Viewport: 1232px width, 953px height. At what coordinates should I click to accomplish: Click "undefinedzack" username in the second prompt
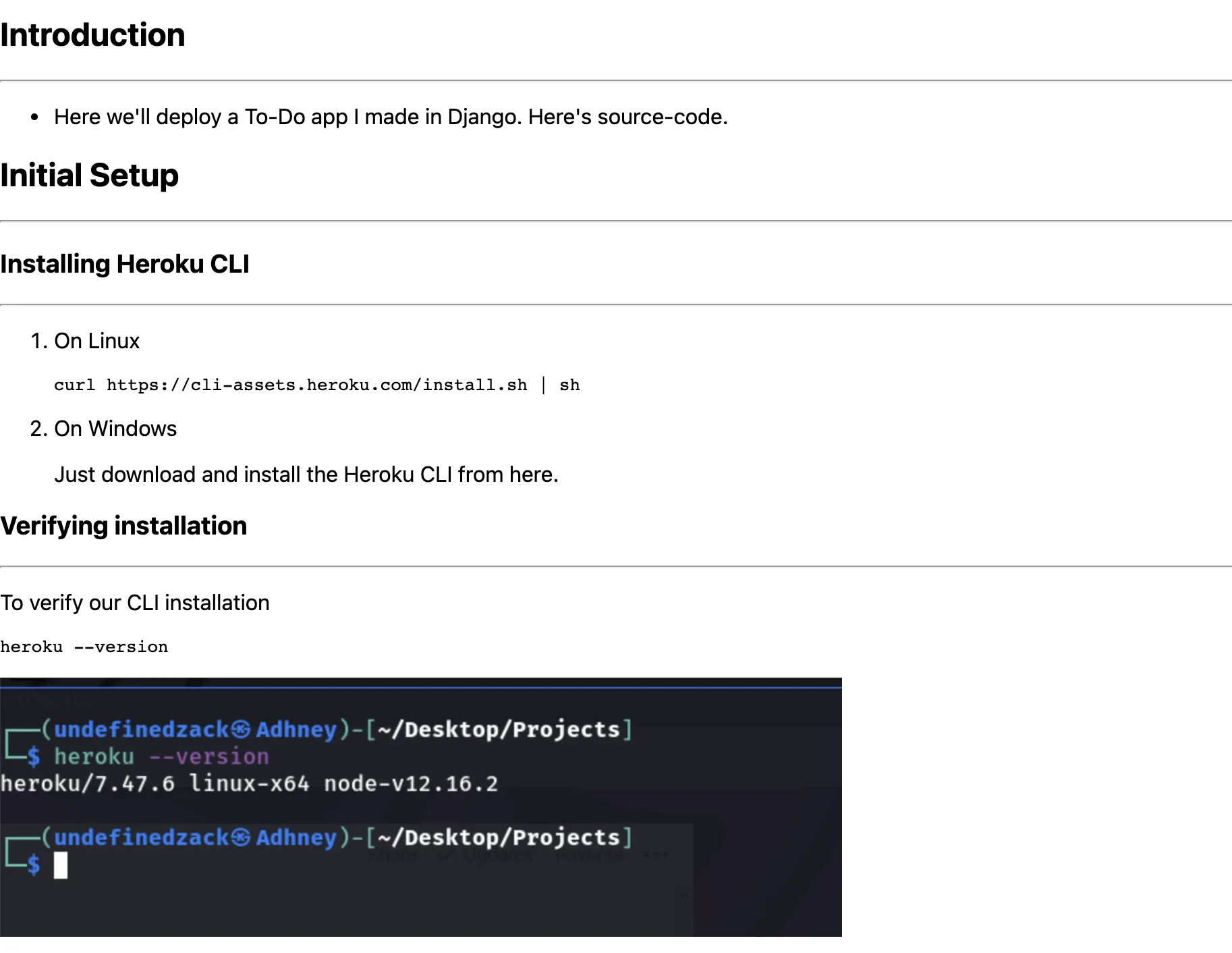coord(142,838)
